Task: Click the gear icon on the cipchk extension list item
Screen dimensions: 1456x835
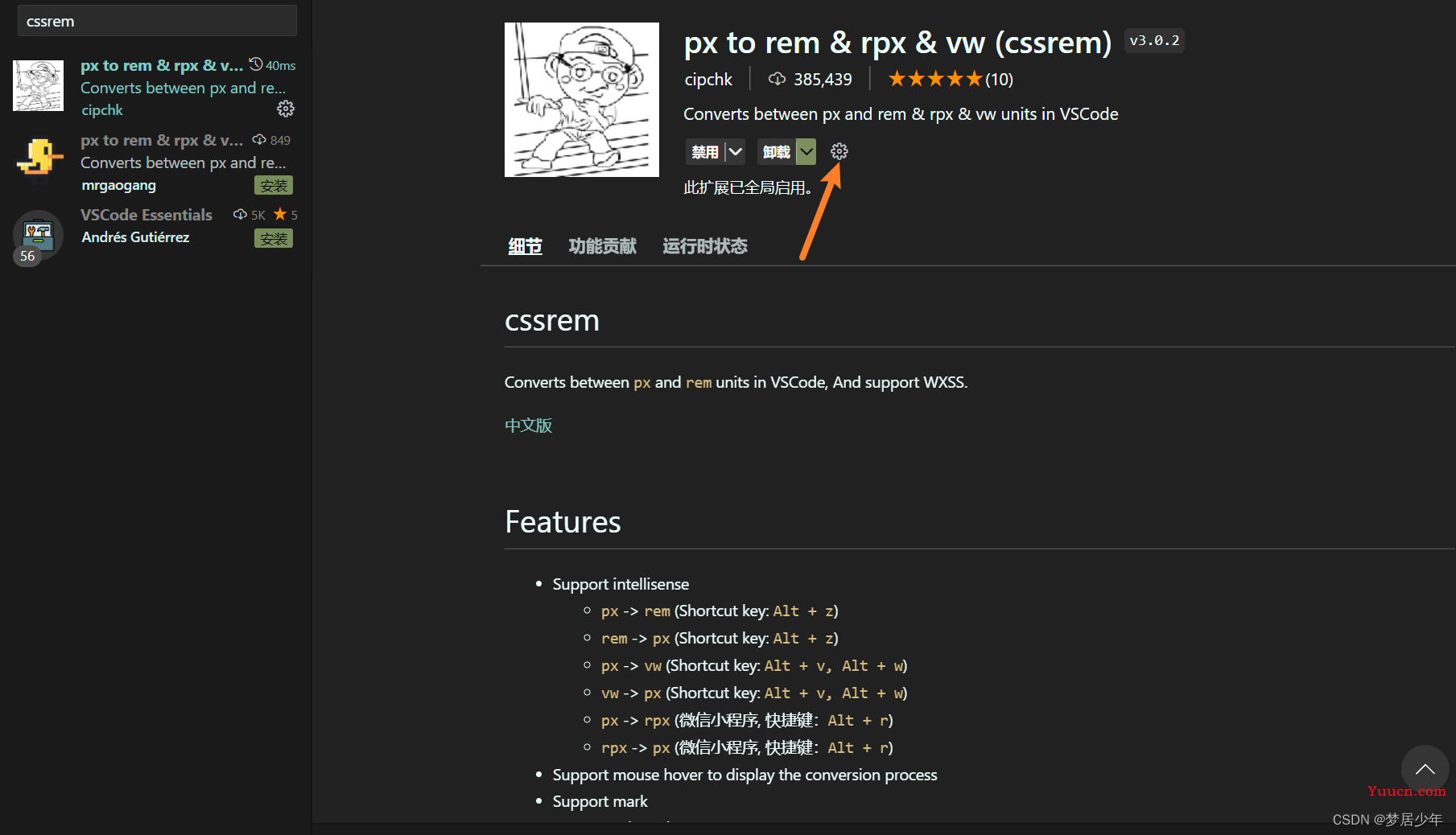Action: (x=286, y=109)
